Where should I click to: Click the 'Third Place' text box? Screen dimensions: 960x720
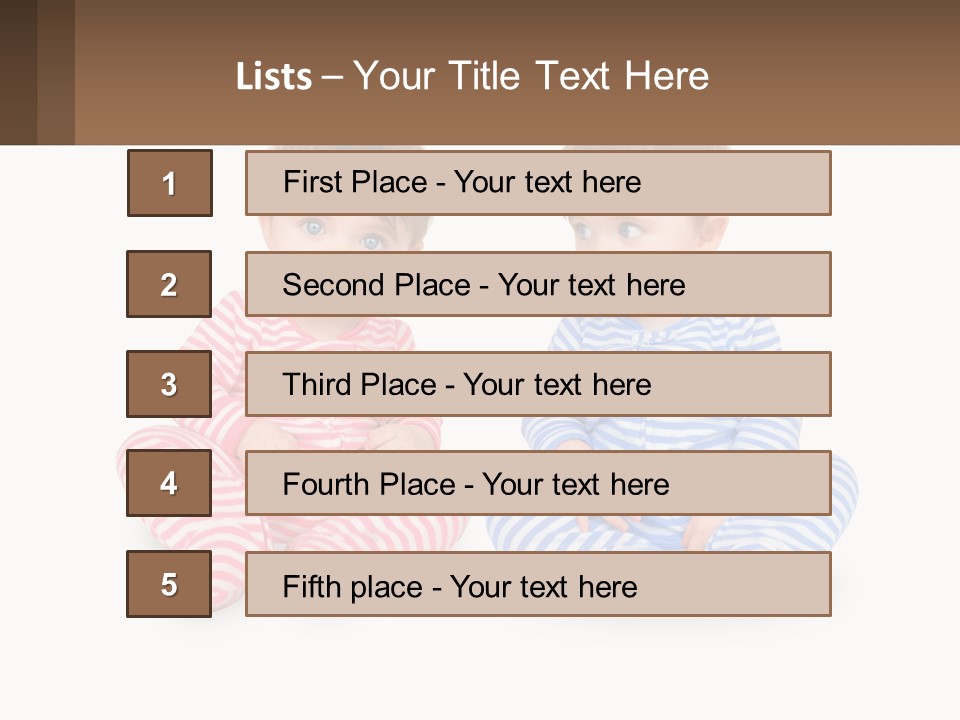click(x=538, y=384)
